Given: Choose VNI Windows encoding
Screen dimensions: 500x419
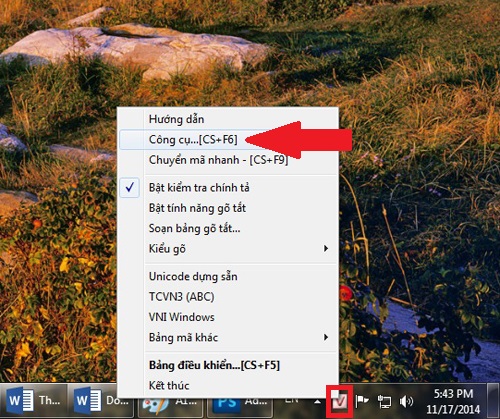Looking at the screenshot, I should (229, 317).
